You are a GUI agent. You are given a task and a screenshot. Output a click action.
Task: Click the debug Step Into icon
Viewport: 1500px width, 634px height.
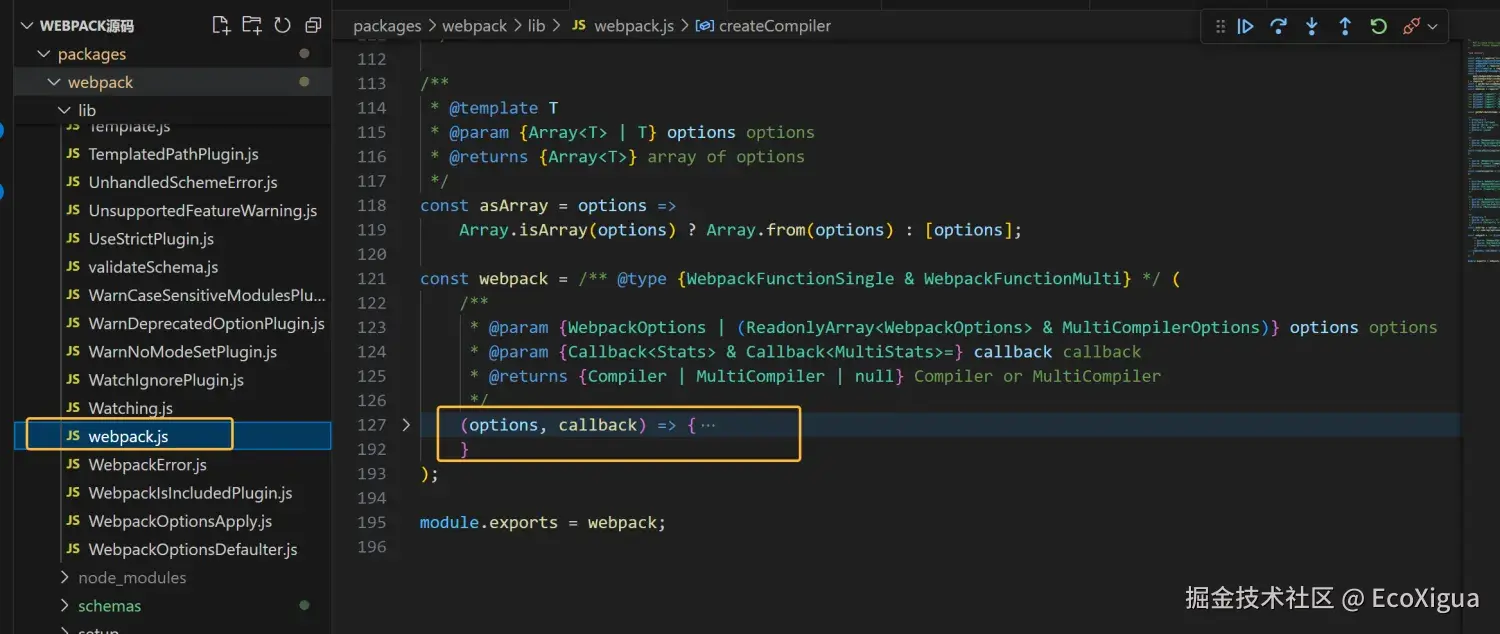pyautogui.click(x=1311, y=27)
